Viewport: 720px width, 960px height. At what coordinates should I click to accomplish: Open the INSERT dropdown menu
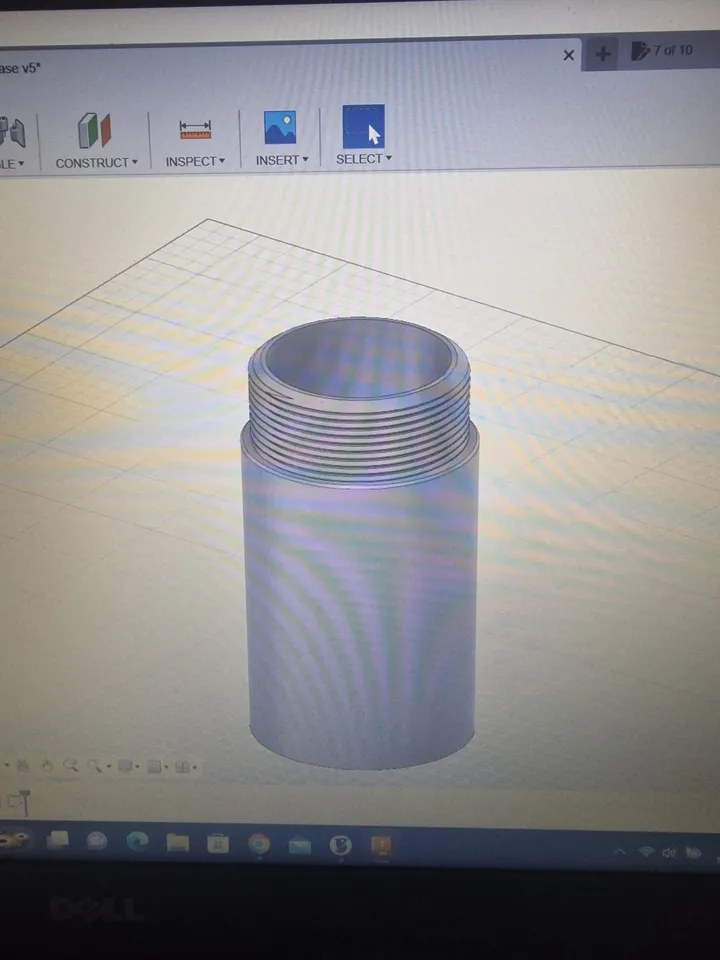point(282,160)
